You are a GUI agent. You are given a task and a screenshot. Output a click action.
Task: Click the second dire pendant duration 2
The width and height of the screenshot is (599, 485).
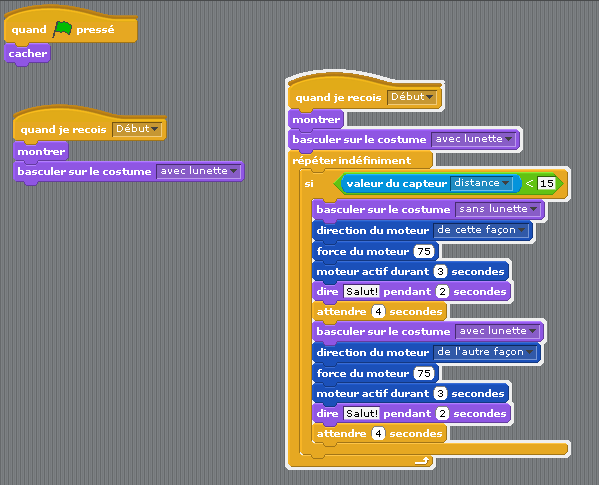pyautogui.click(x=442, y=413)
